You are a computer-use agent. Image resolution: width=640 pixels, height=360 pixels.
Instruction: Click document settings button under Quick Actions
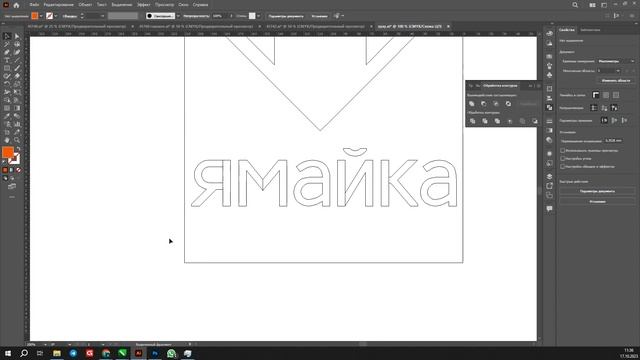[597, 191]
